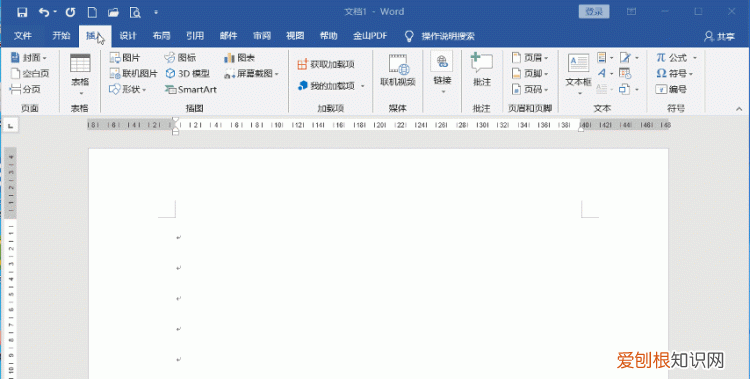Expand the object dropdown arrow in text group

pos(637,89)
